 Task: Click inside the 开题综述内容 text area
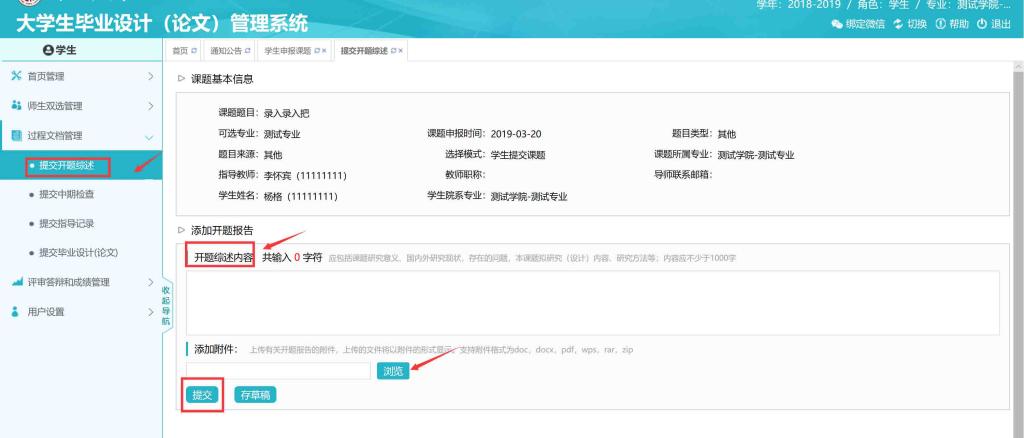click(592, 303)
